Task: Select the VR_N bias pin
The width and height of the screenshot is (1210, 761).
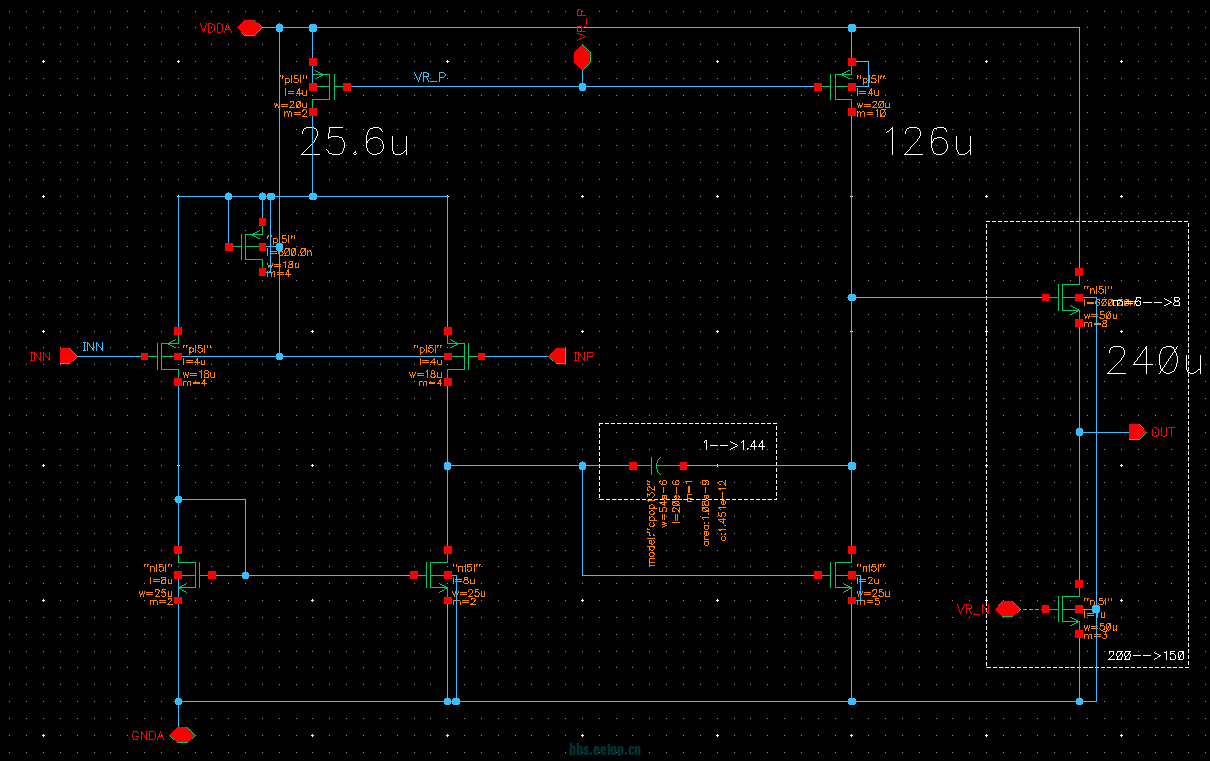Action: [1007, 608]
